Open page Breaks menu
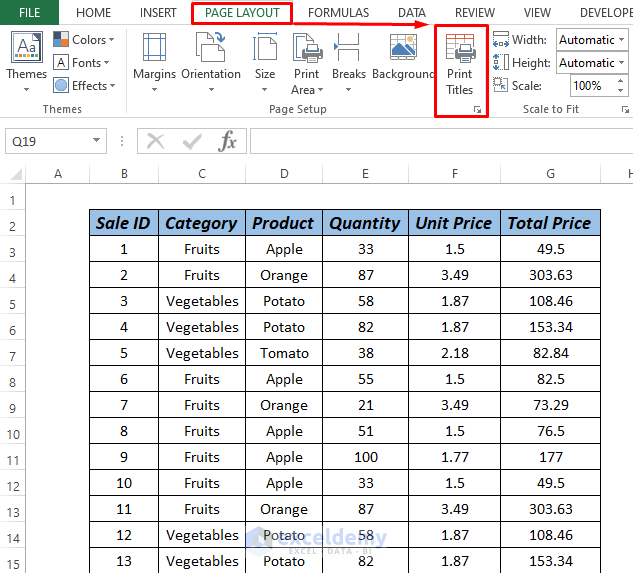The width and height of the screenshot is (633, 573). pyautogui.click(x=349, y=62)
